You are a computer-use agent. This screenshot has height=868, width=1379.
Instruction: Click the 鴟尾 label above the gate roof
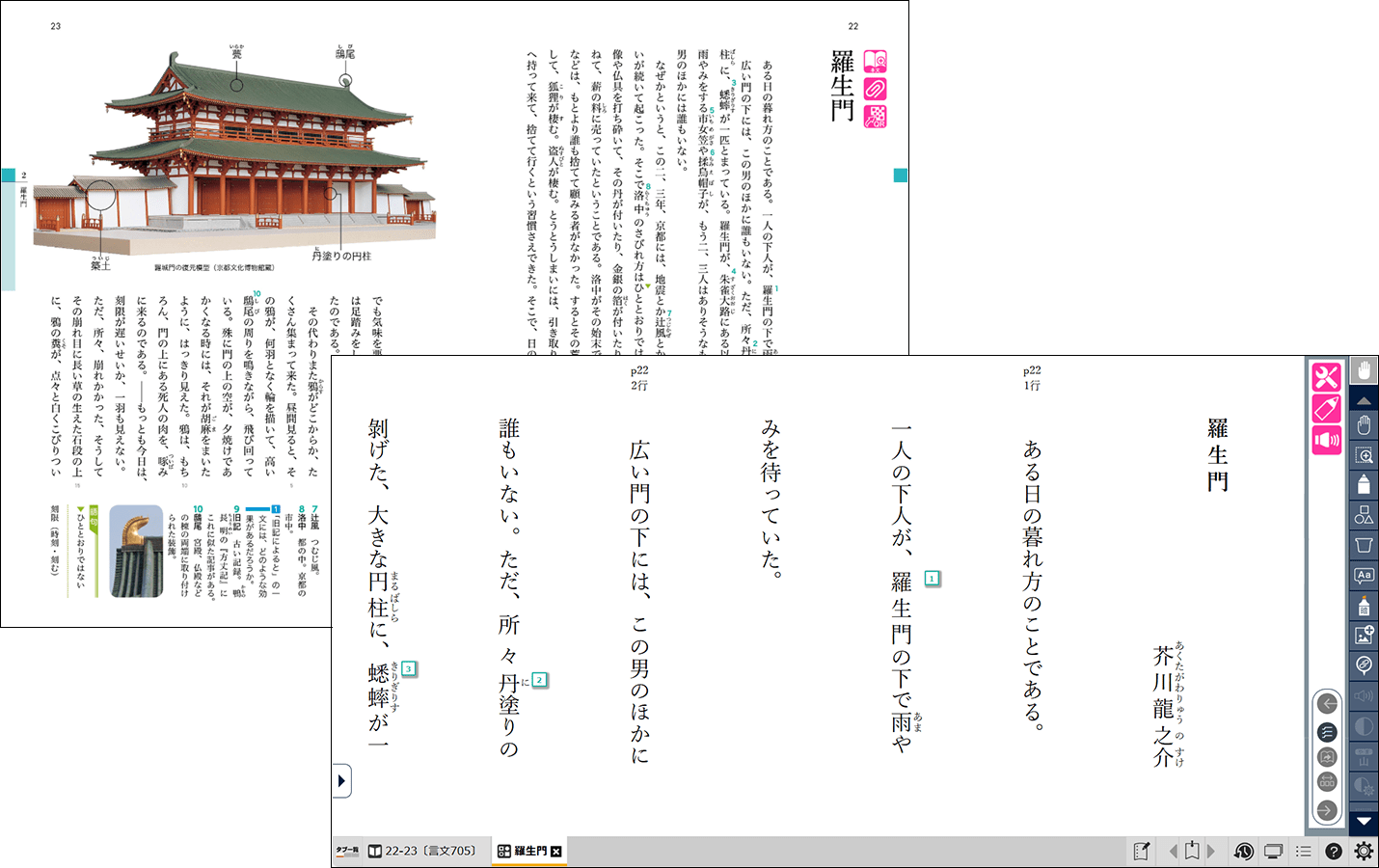(345, 52)
